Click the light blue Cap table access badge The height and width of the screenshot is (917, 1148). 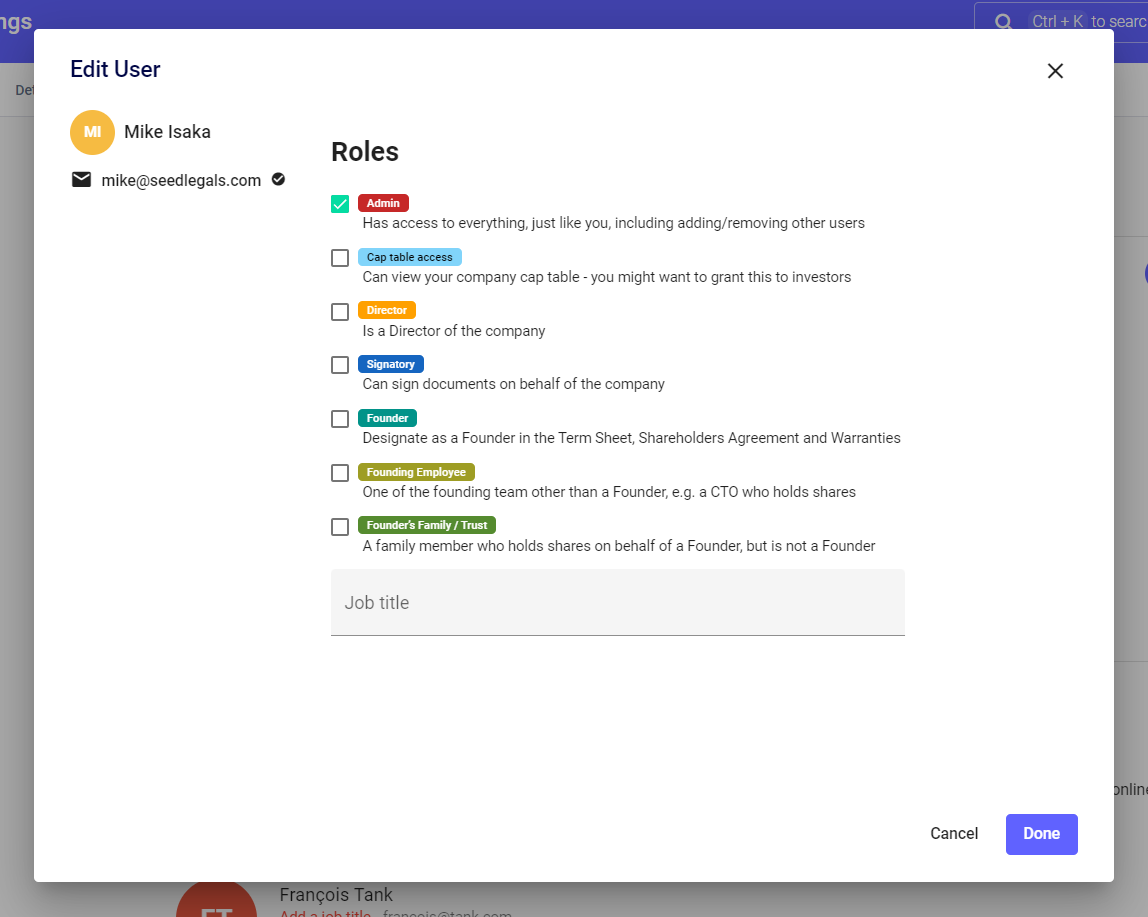click(409, 257)
